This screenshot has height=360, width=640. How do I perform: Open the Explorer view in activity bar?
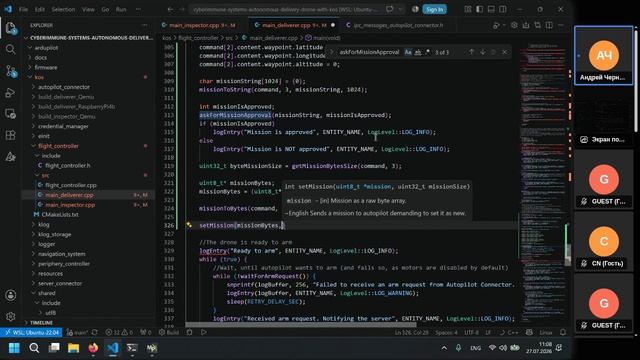click(x=11, y=28)
